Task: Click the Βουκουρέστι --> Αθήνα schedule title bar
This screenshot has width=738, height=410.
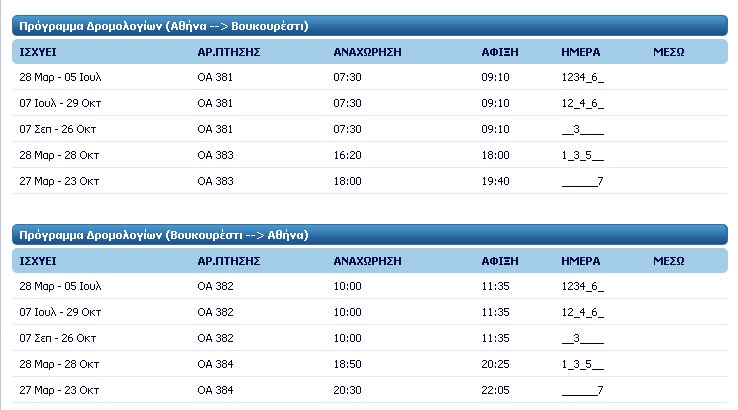Action: pyautogui.click(x=369, y=235)
